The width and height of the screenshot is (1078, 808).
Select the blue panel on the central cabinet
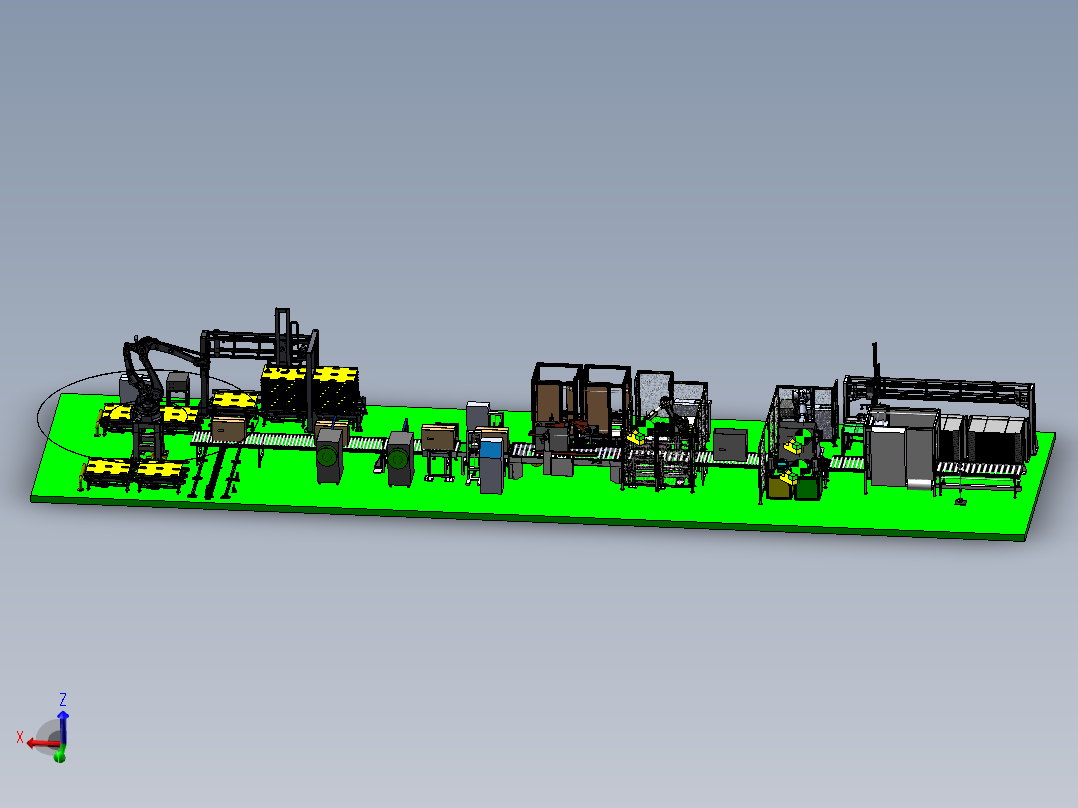[491, 450]
